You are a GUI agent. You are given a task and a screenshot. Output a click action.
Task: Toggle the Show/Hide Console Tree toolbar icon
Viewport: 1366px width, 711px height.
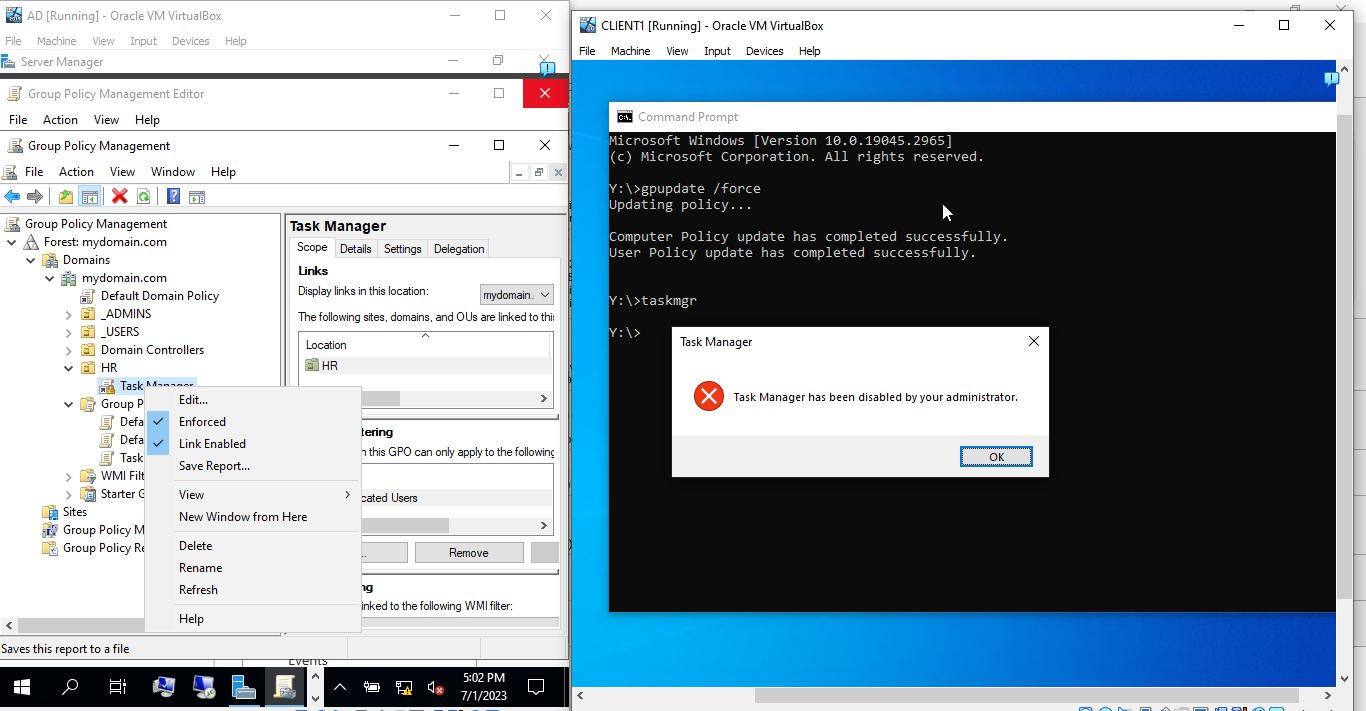[x=90, y=197]
